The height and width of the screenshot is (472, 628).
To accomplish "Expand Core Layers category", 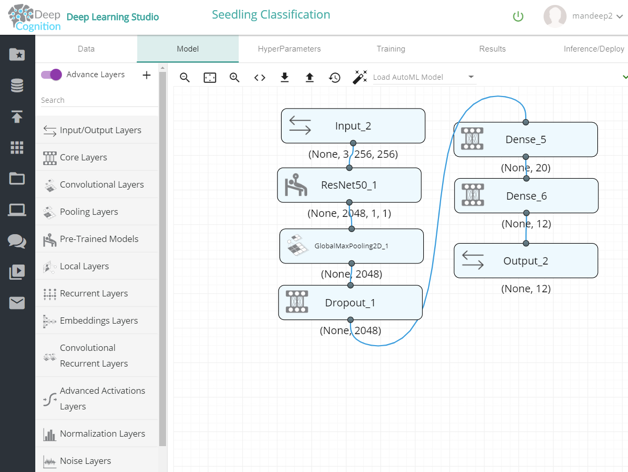I will tap(97, 157).
